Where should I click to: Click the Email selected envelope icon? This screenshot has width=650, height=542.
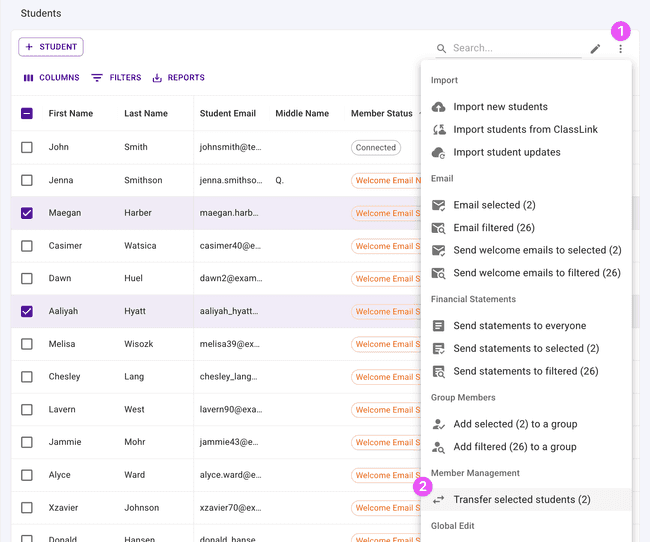tap(438, 205)
